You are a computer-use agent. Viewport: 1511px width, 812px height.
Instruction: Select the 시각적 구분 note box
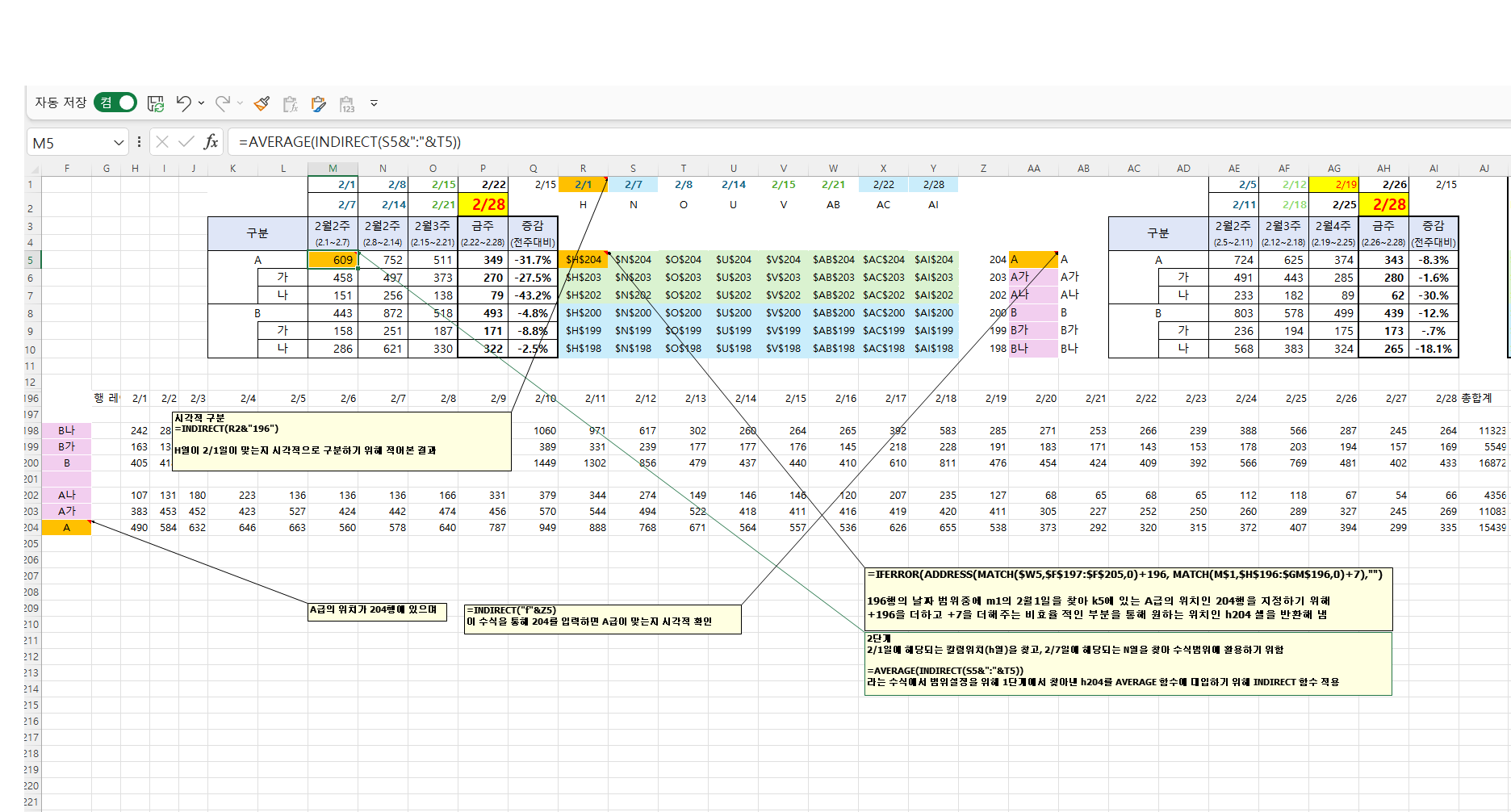[341, 442]
